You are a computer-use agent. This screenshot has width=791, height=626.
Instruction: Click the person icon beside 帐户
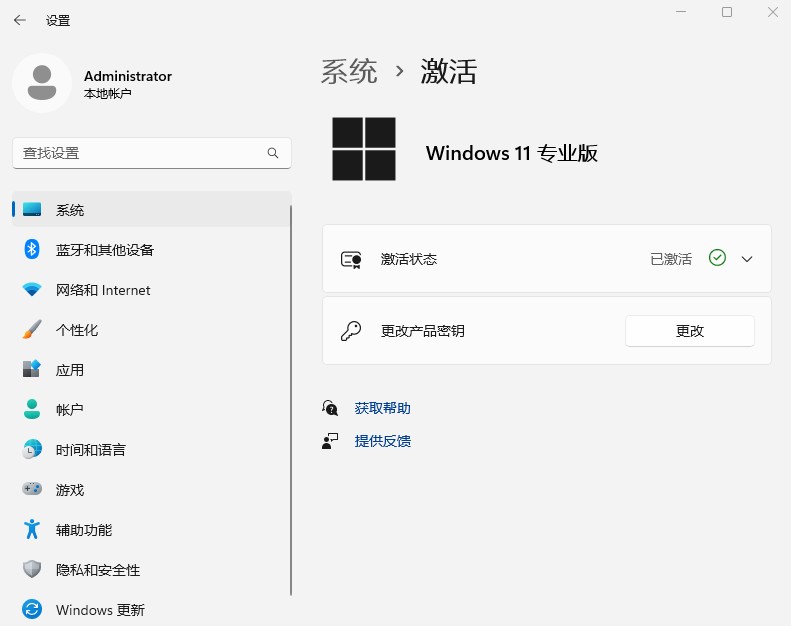pyautogui.click(x=32, y=410)
